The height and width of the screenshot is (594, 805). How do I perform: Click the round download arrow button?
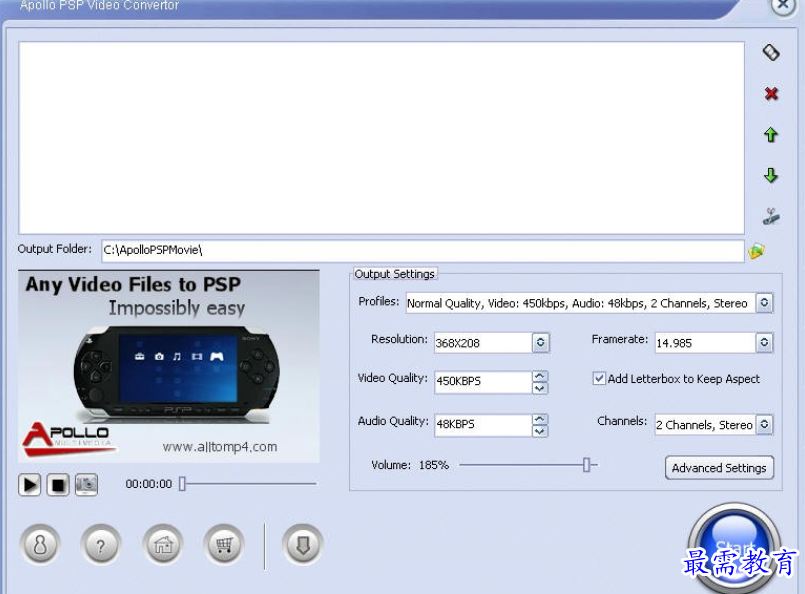pos(302,545)
